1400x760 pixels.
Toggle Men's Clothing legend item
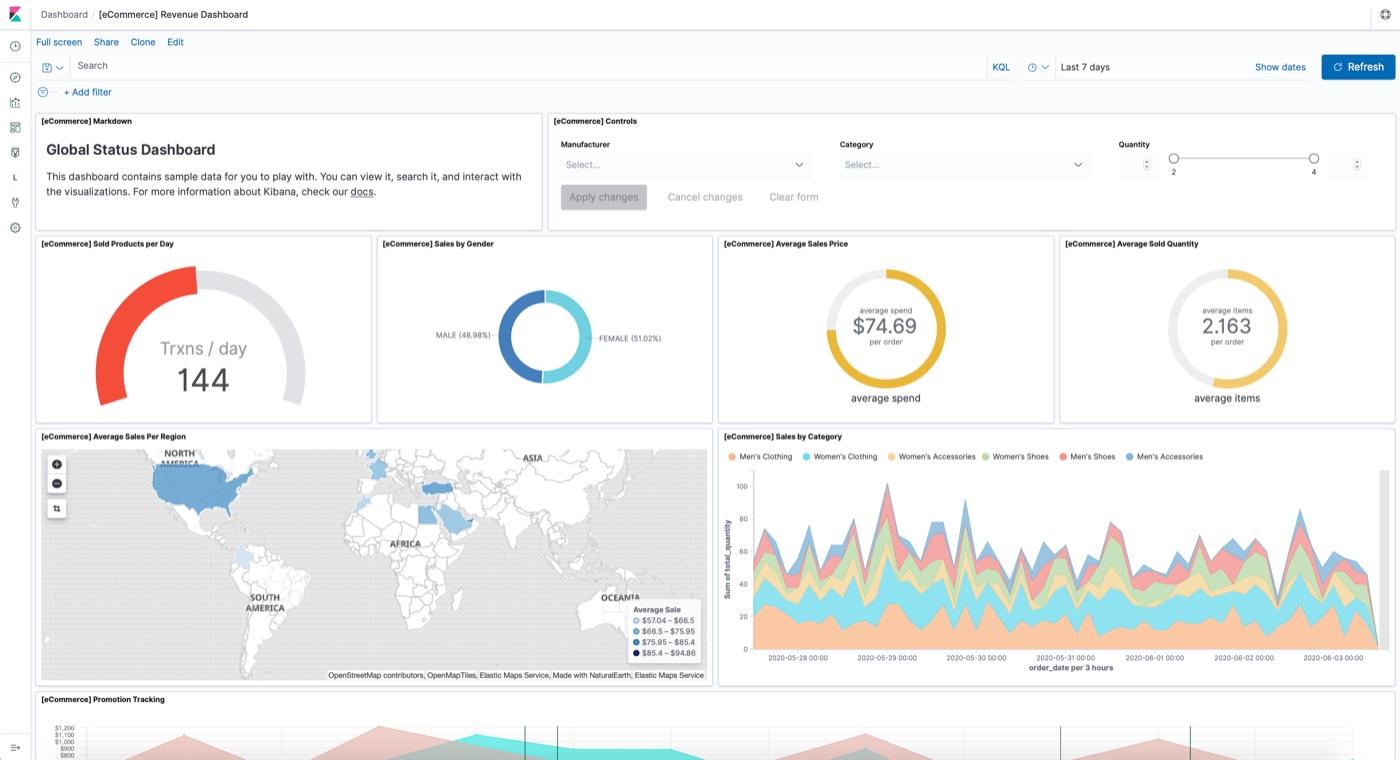tap(760, 457)
